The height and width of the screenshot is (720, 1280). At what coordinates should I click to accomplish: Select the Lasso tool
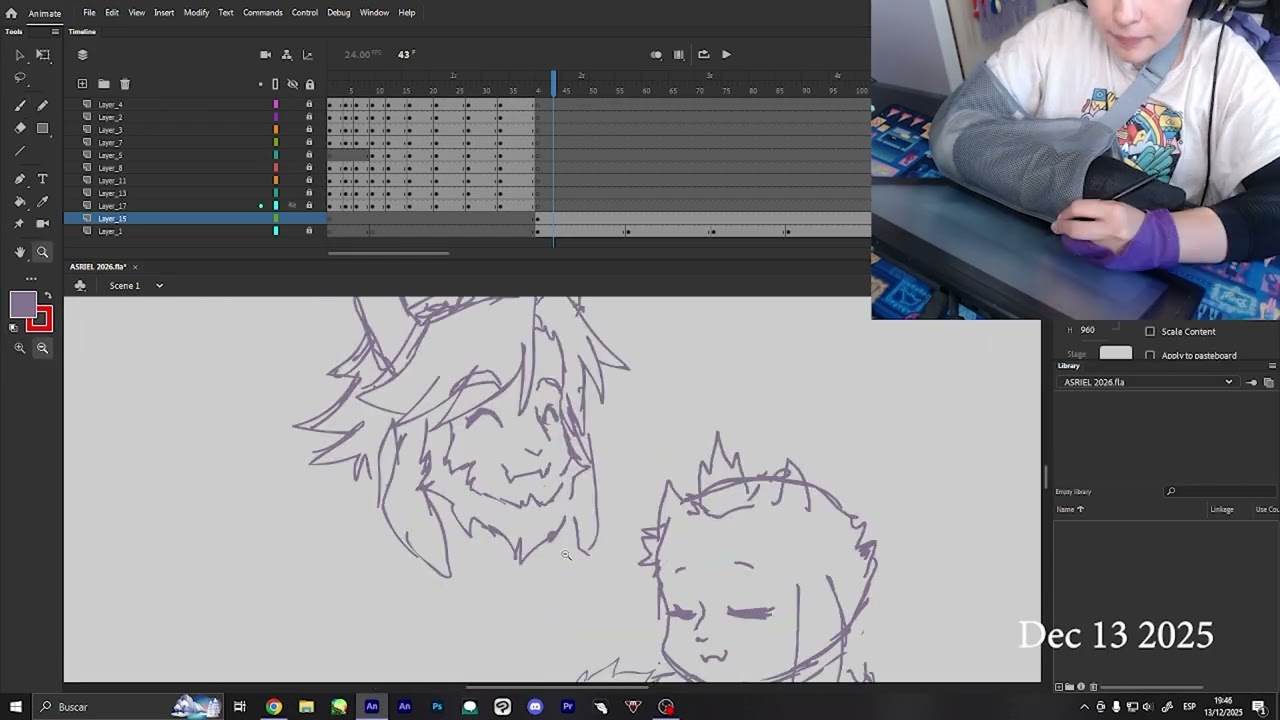tap(20, 78)
